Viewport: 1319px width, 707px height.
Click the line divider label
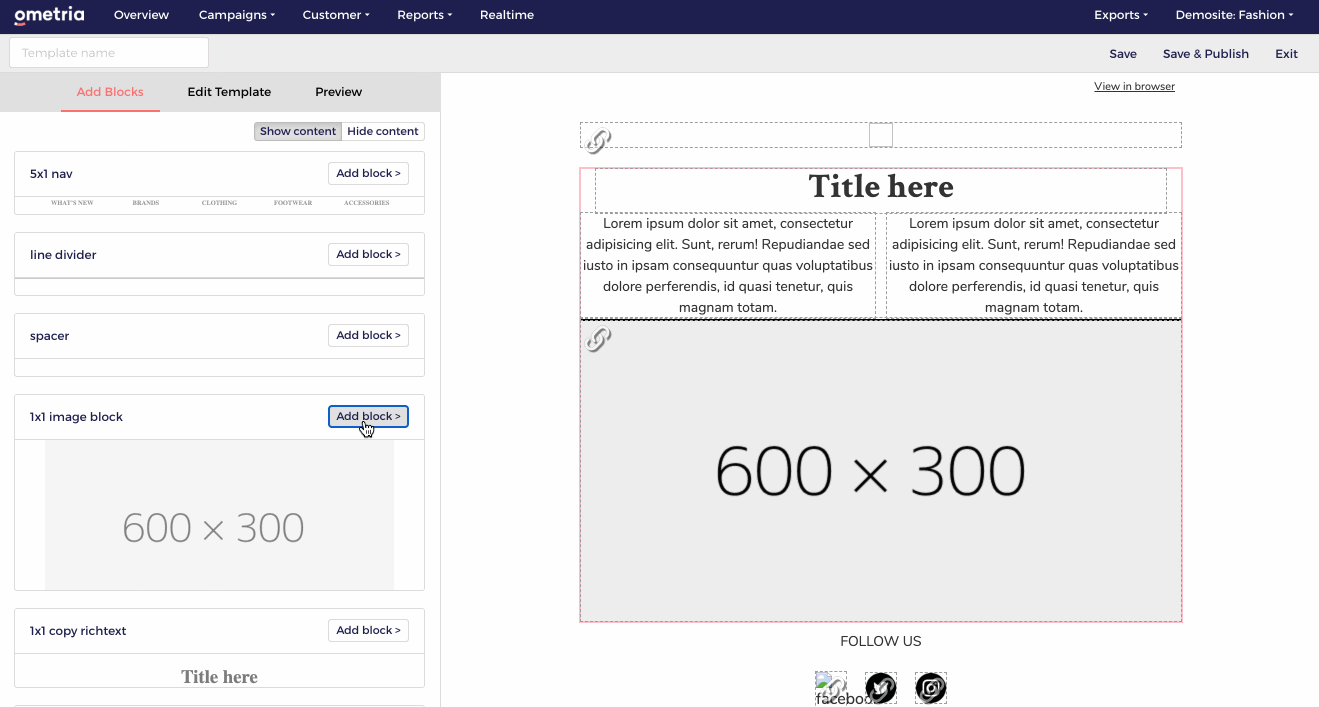pos(63,255)
